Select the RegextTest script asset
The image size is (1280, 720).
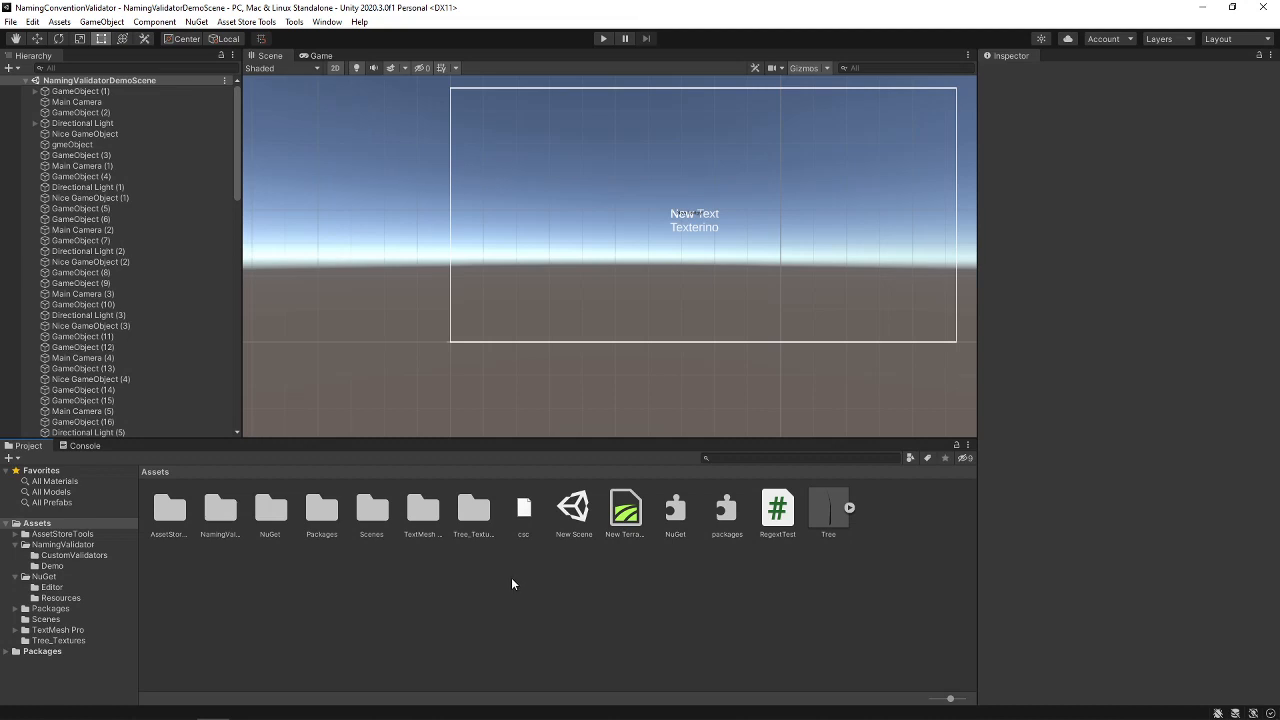tap(777, 514)
